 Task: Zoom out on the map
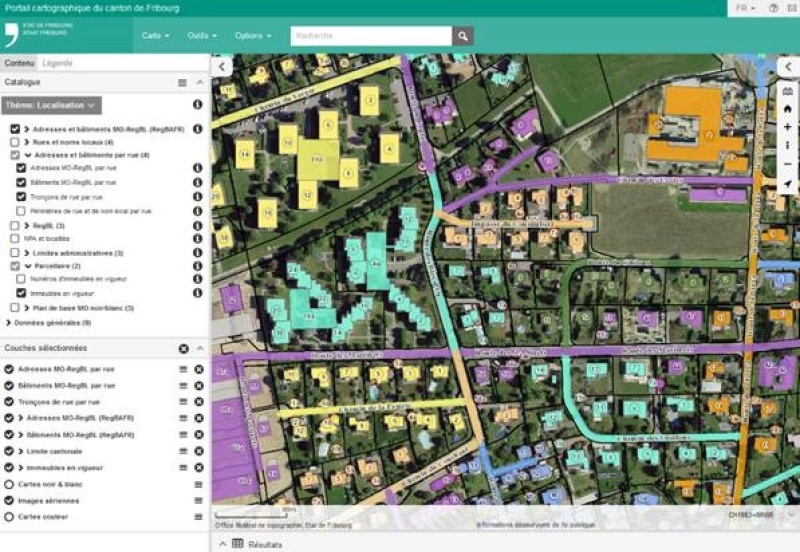coord(788,164)
